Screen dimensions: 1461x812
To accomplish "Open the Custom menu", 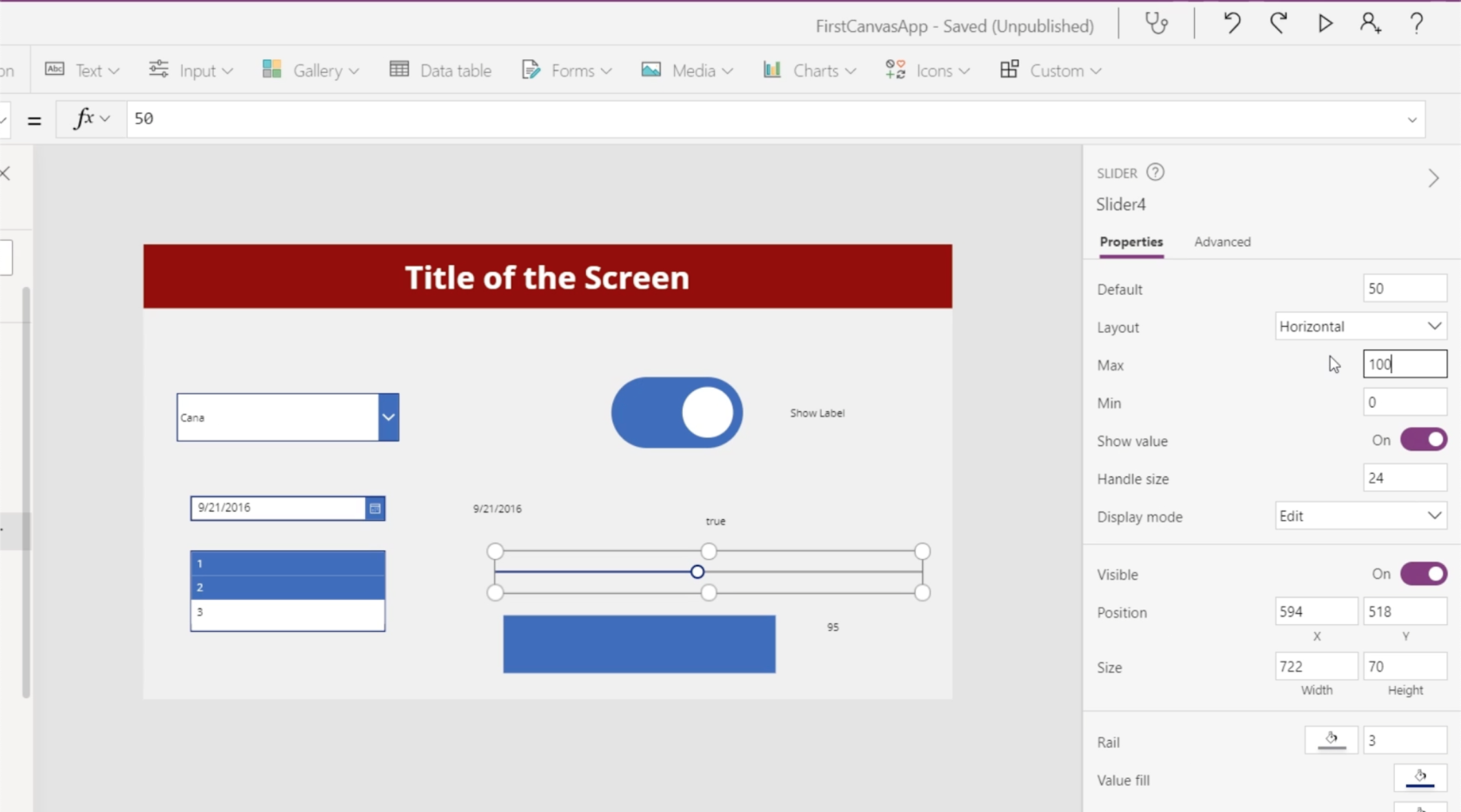I will (1051, 70).
